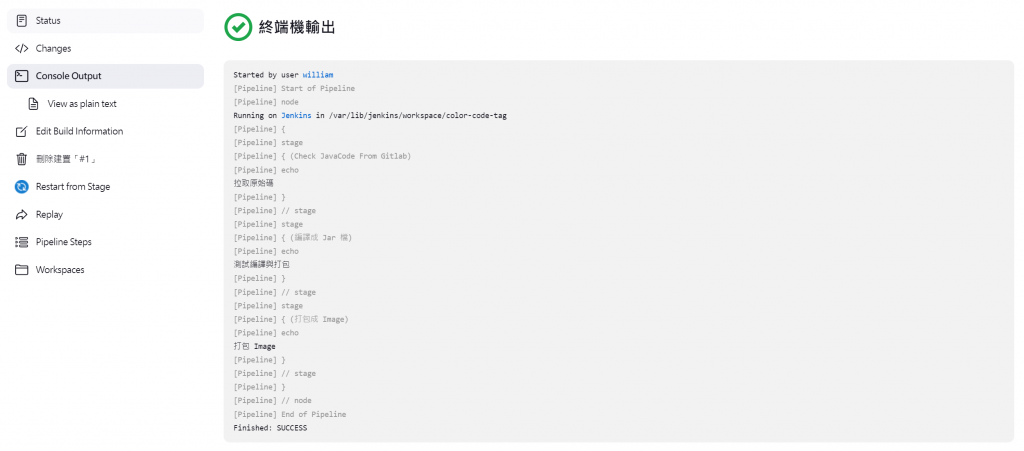
Task: Click the Finished: SUCCESS line in console
Action: click(x=270, y=428)
